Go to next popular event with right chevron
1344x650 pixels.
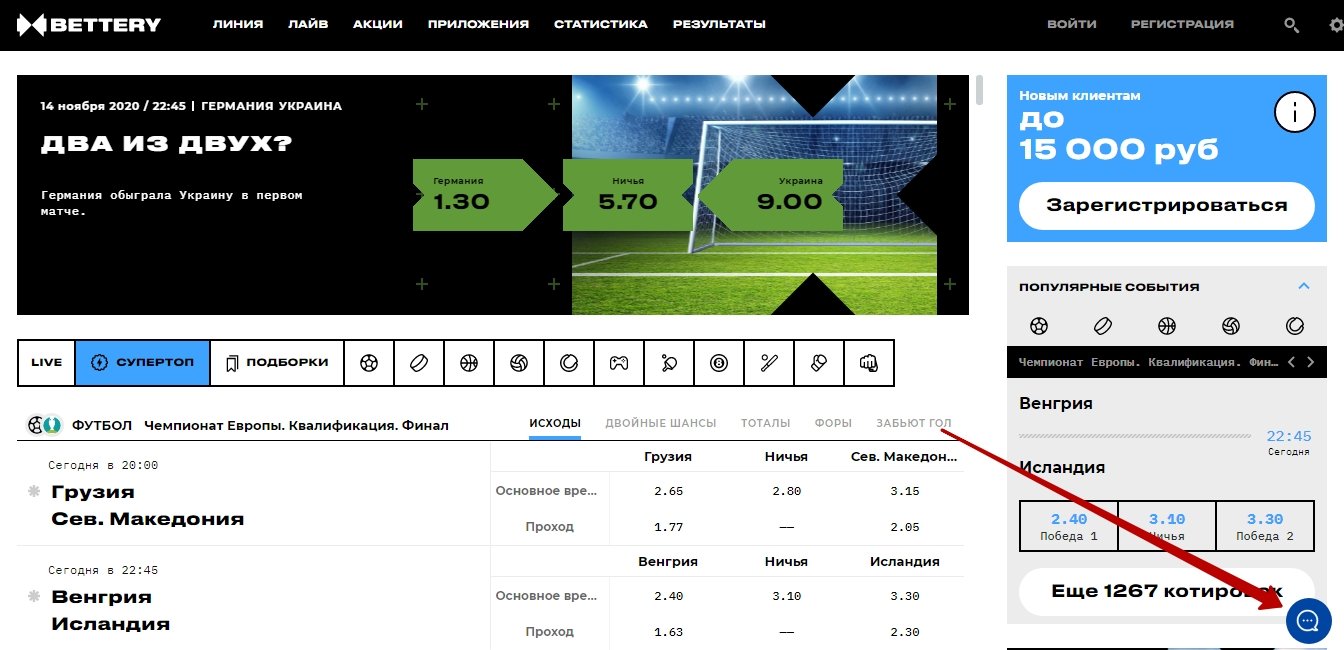[1311, 362]
